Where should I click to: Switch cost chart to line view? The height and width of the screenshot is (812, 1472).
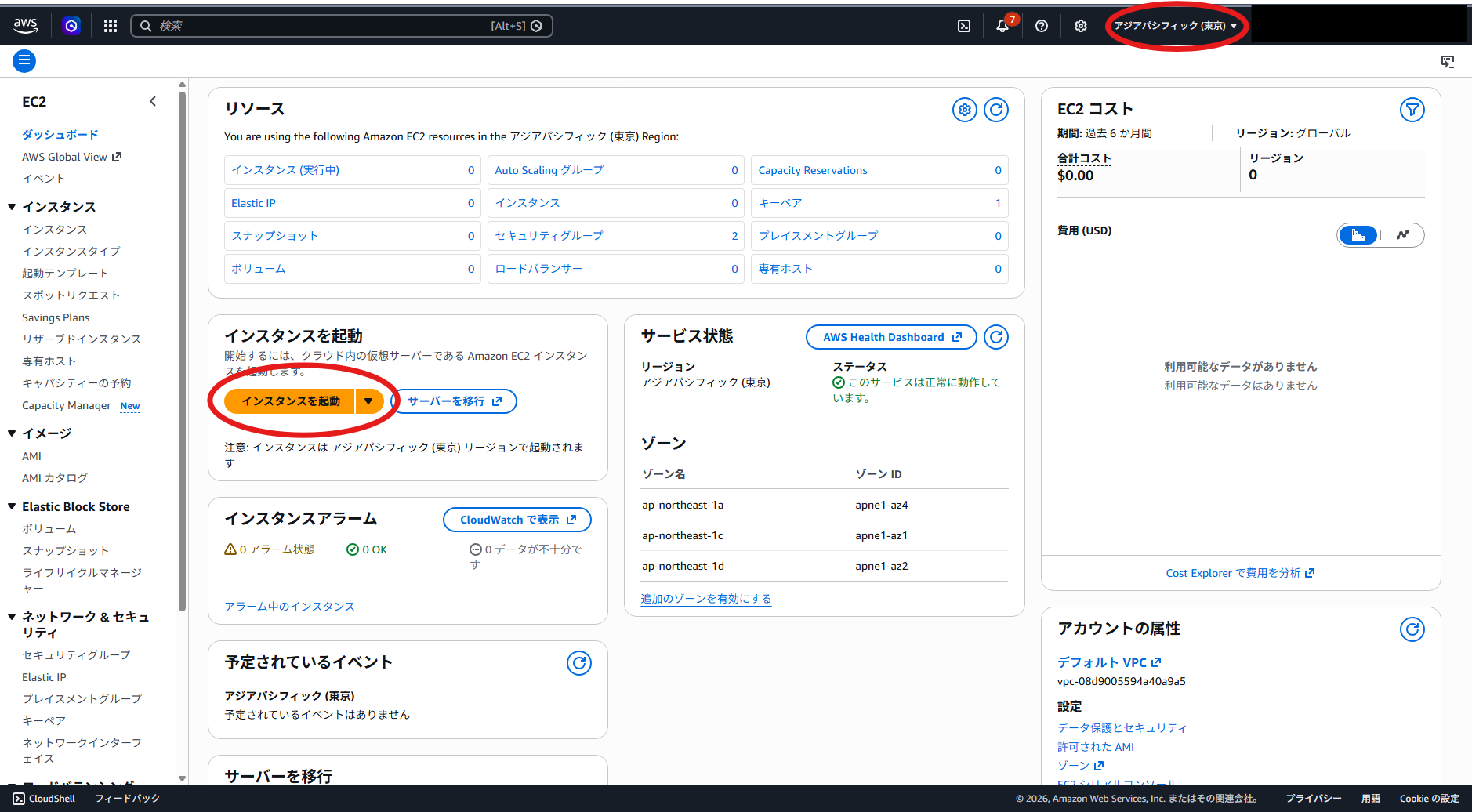1402,235
